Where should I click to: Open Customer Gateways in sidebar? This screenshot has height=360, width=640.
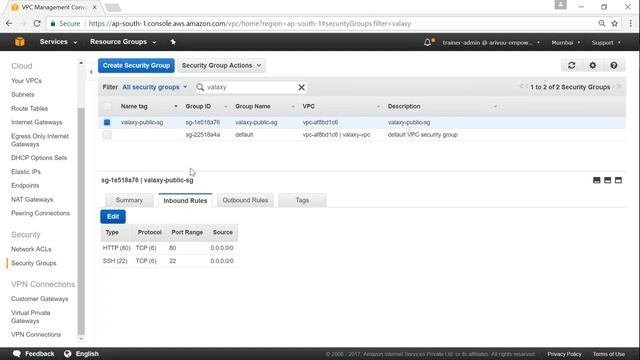[x=40, y=299]
